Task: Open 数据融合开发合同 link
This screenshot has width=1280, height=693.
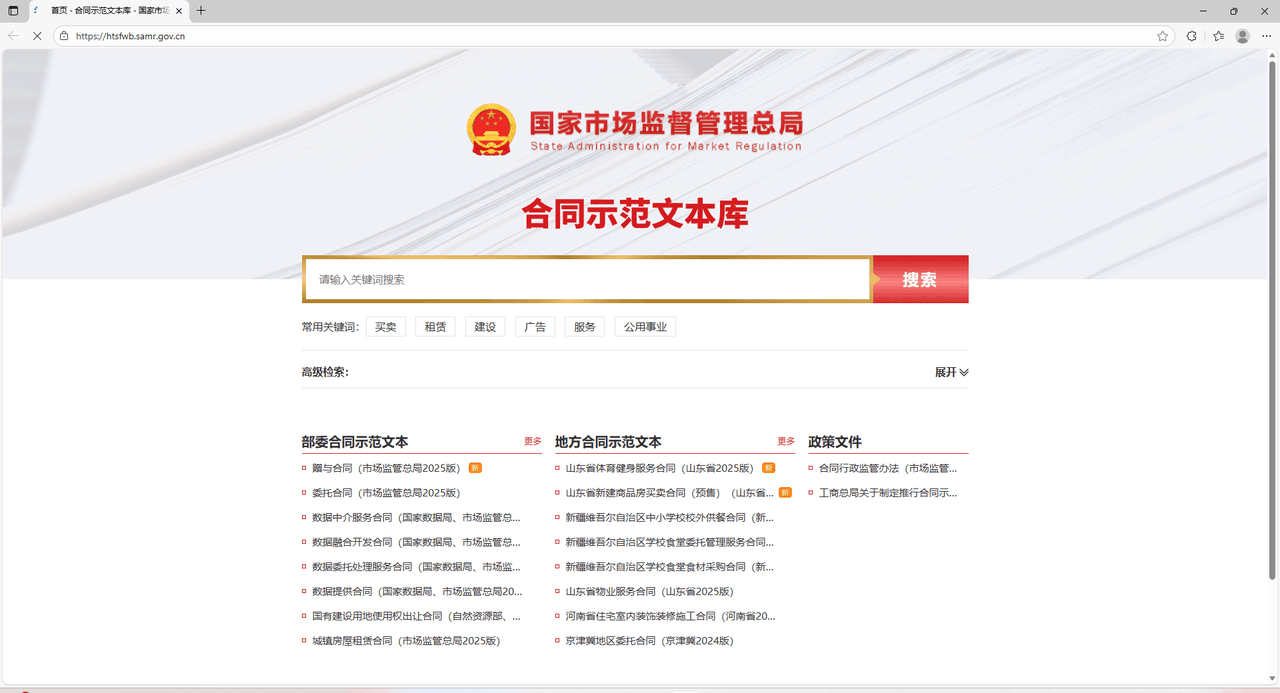Action: (x=417, y=542)
